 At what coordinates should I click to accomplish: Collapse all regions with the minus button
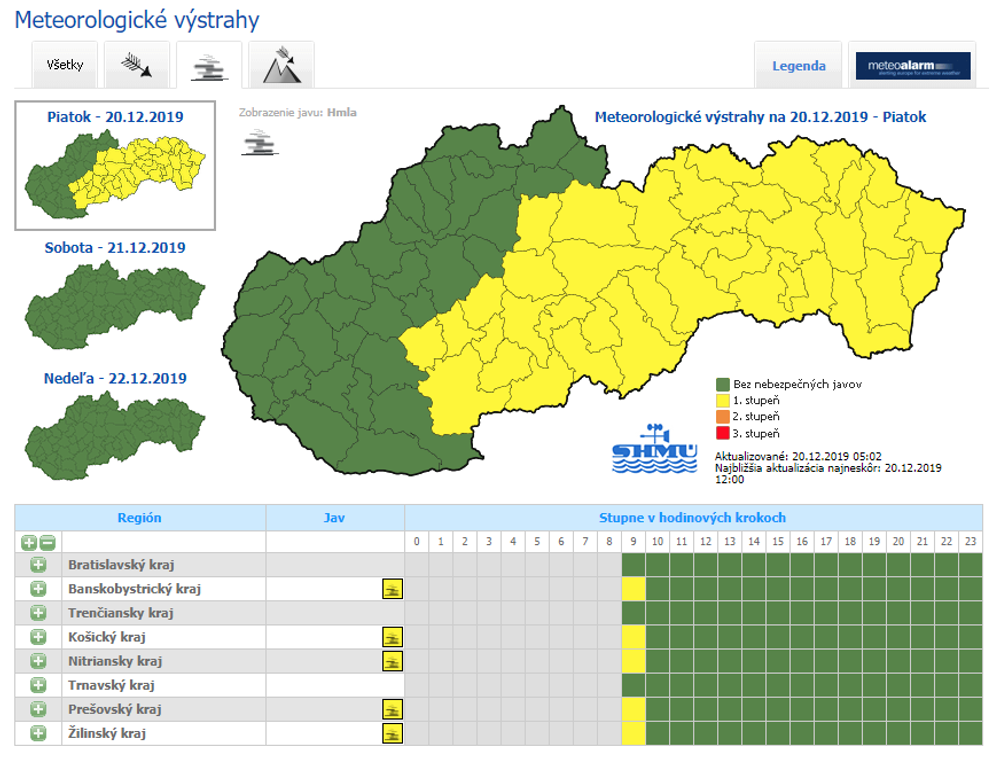point(46,542)
